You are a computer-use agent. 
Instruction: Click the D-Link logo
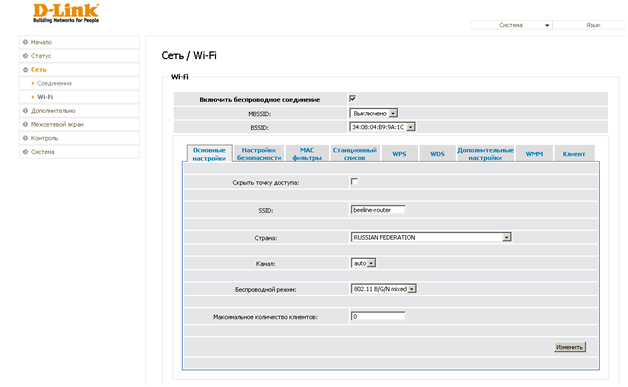(x=66, y=13)
